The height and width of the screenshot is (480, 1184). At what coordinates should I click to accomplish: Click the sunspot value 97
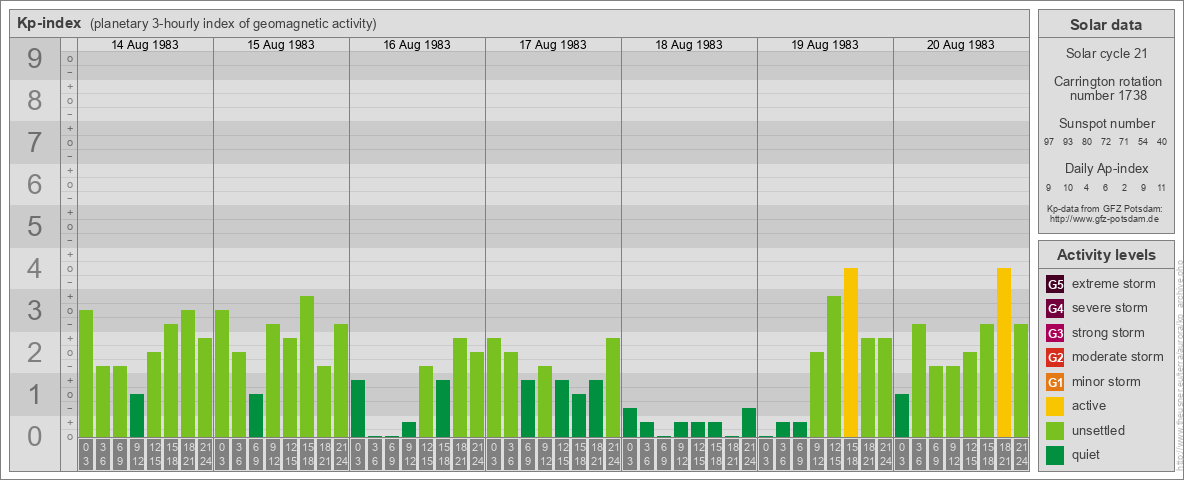pos(1049,142)
